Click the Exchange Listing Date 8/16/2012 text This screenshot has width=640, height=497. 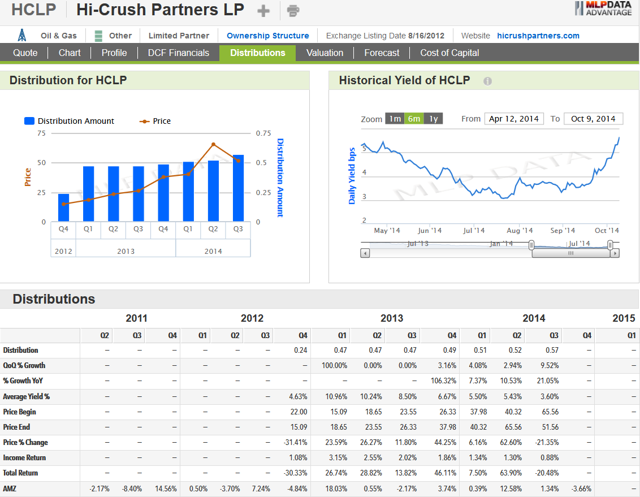click(x=385, y=36)
